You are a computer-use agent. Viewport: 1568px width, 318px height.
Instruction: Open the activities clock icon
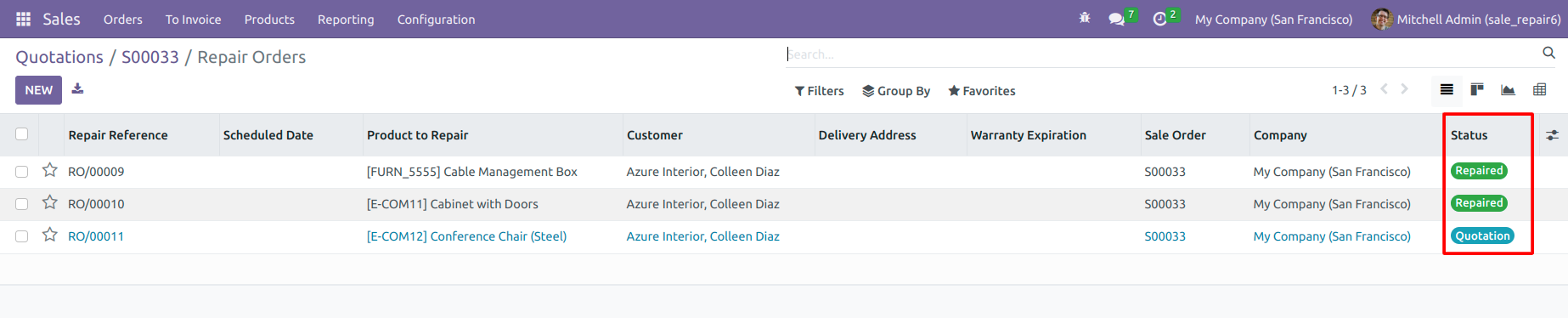point(1159,19)
